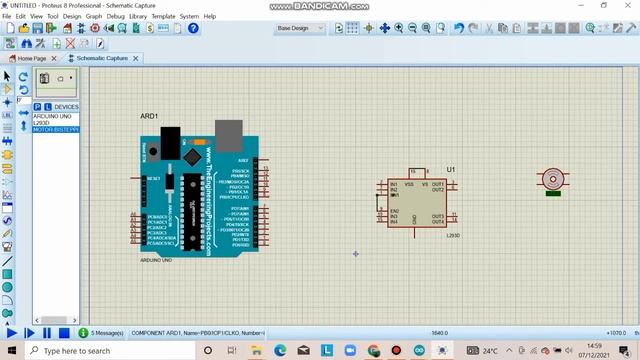This screenshot has height=360, width=640.
Task: Open the Template menu
Action: pyautogui.click(x=163, y=16)
